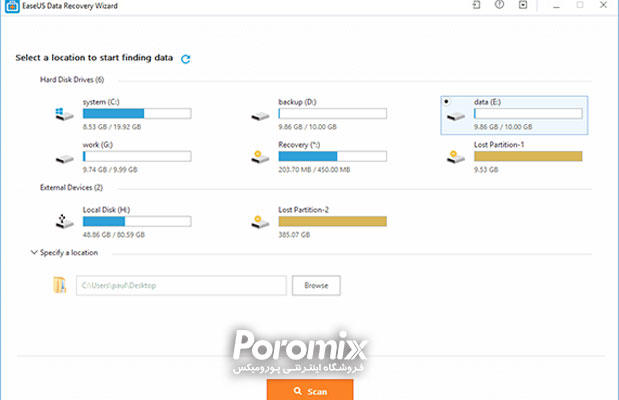Select the system (C:) Windows drive icon
Image resolution: width=619 pixels, height=400 pixels.
point(65,115)
